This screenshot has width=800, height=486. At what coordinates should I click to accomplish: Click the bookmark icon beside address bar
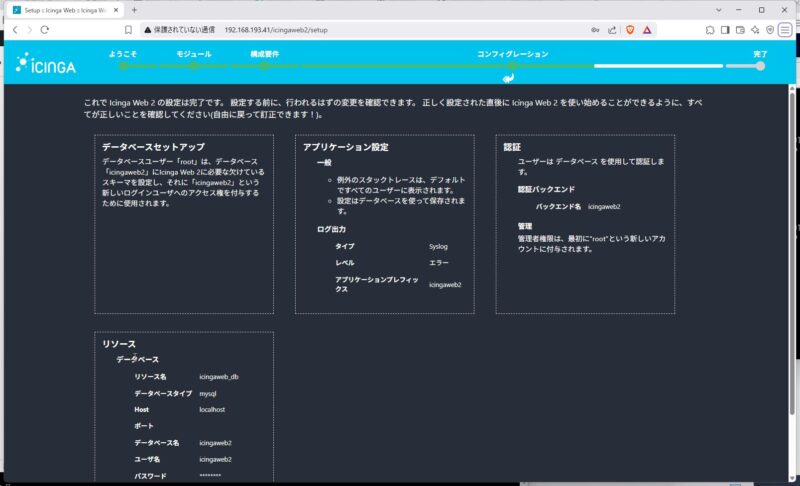pos(128,30)
